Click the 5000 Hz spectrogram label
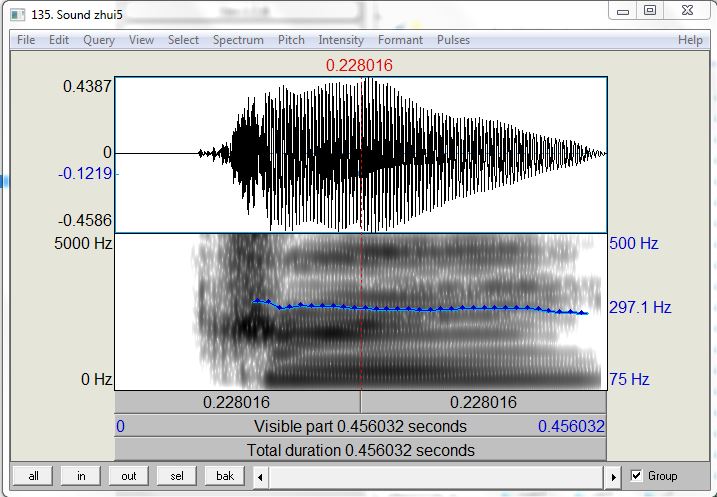 click(x=83, y=243)
